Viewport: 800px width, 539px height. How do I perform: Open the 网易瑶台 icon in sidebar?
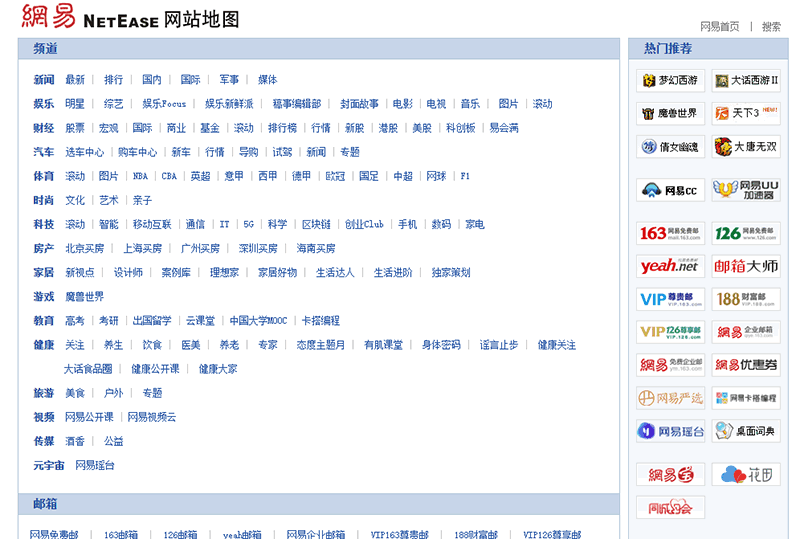[670, 431]
